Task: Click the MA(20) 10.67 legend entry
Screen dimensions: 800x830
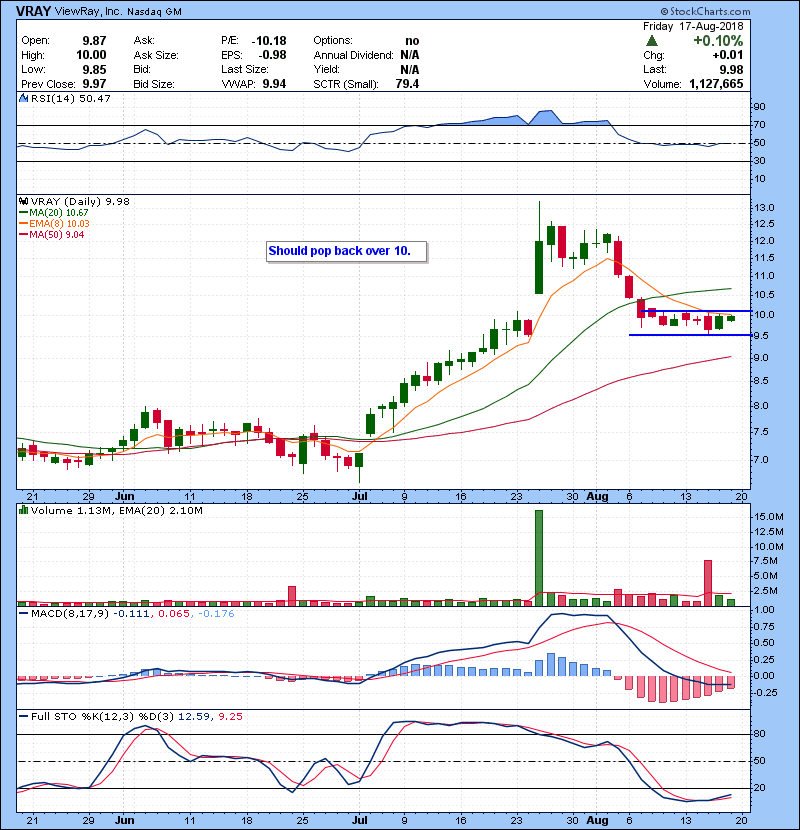Action: [x=58, y=212]
